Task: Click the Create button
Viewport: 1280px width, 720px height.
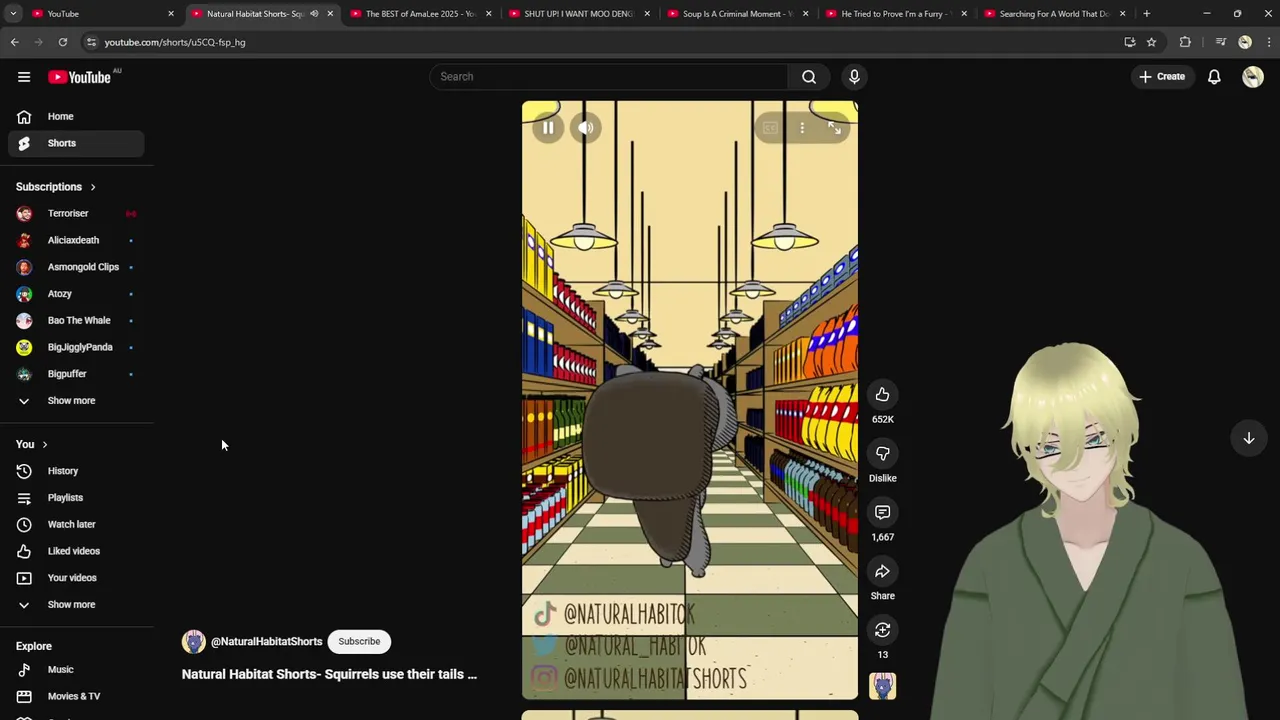Action: [x=1162, y=77]
